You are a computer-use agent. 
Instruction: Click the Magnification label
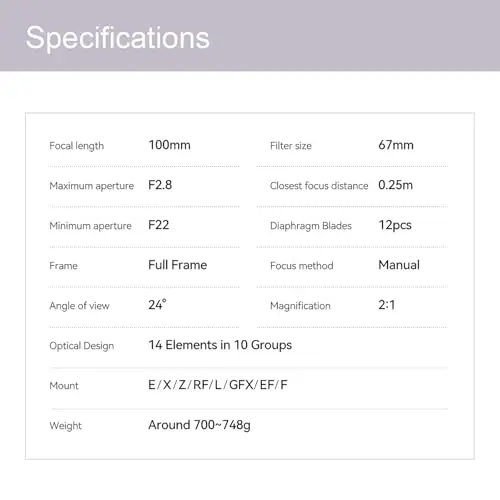pos(300,306)
